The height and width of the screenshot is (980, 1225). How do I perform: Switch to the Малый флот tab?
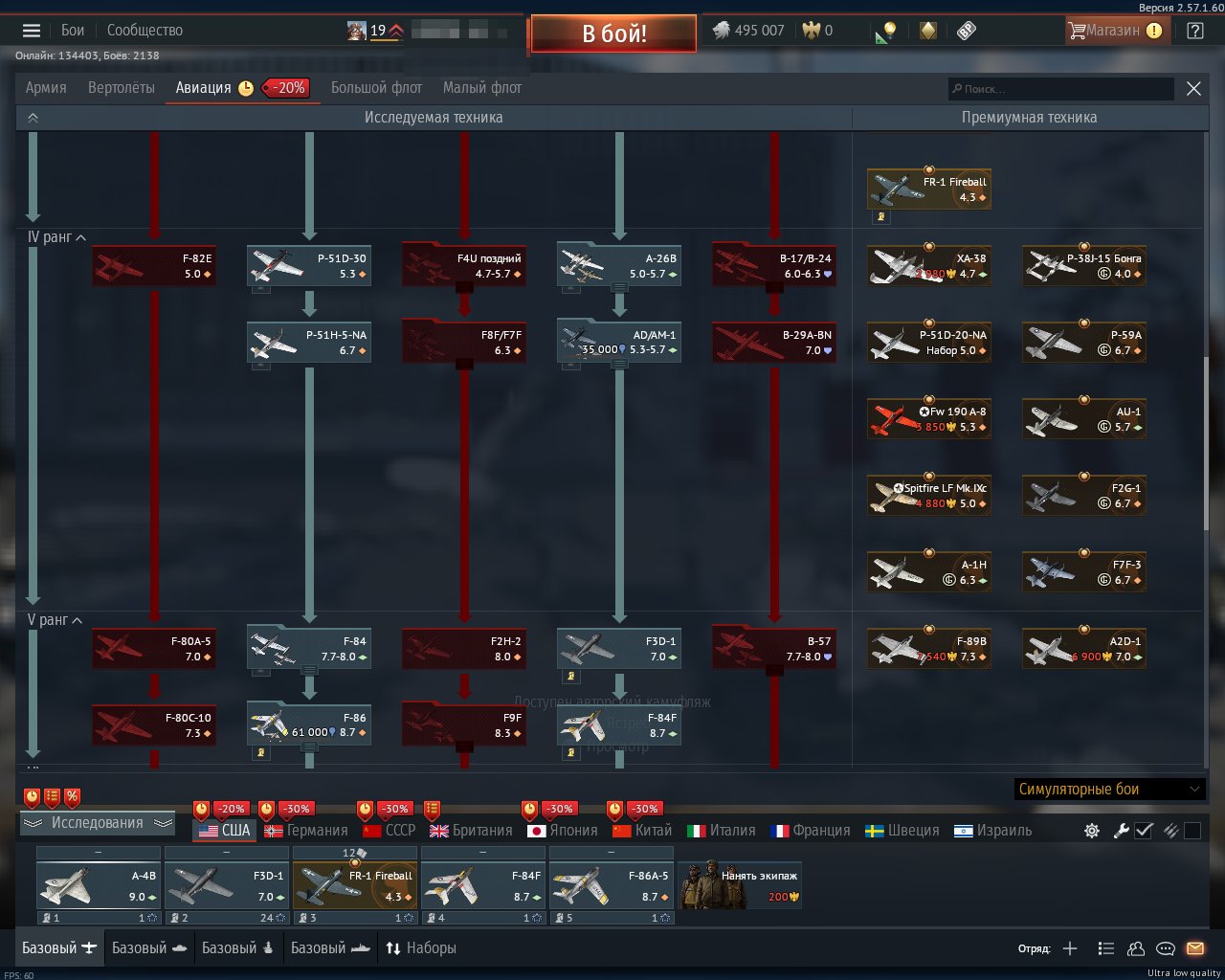pyautogui.click(x=482, y=88)
